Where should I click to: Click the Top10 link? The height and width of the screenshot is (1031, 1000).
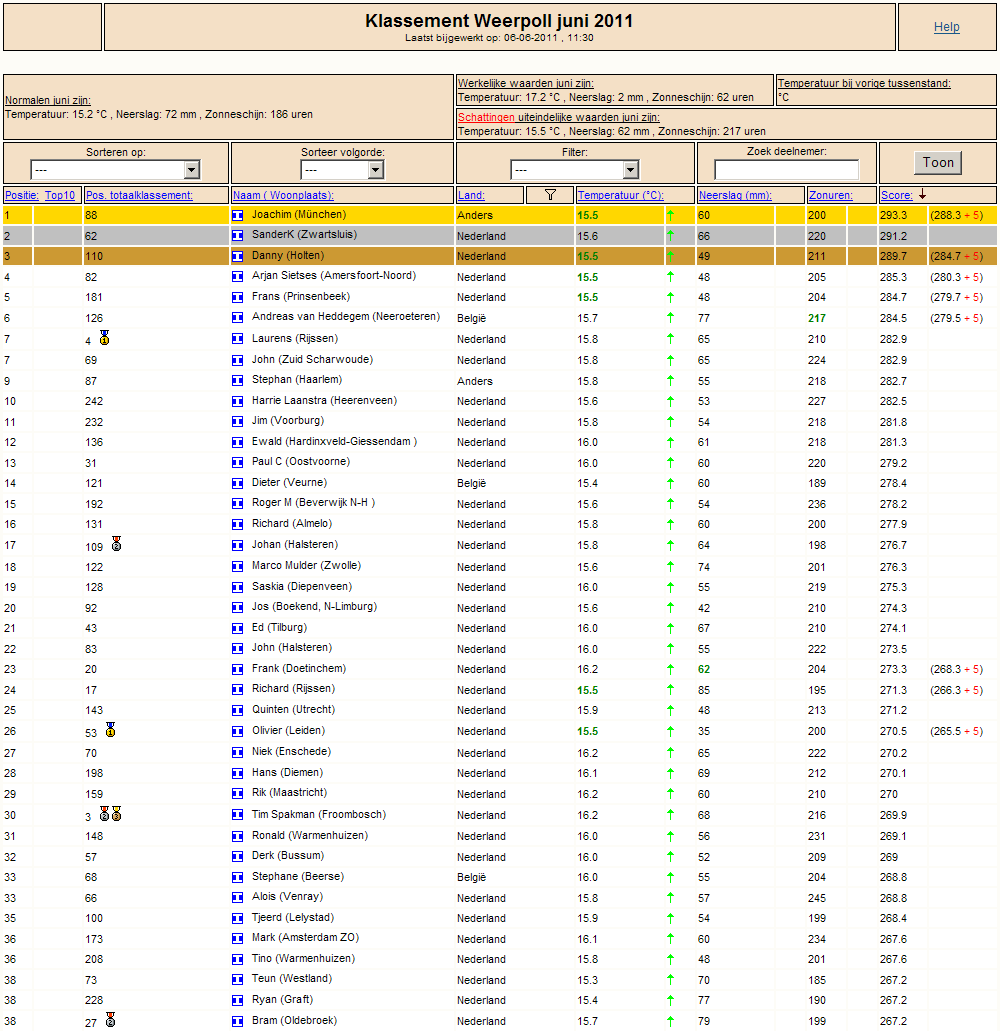pyautogui.click(x=60, y=195)
